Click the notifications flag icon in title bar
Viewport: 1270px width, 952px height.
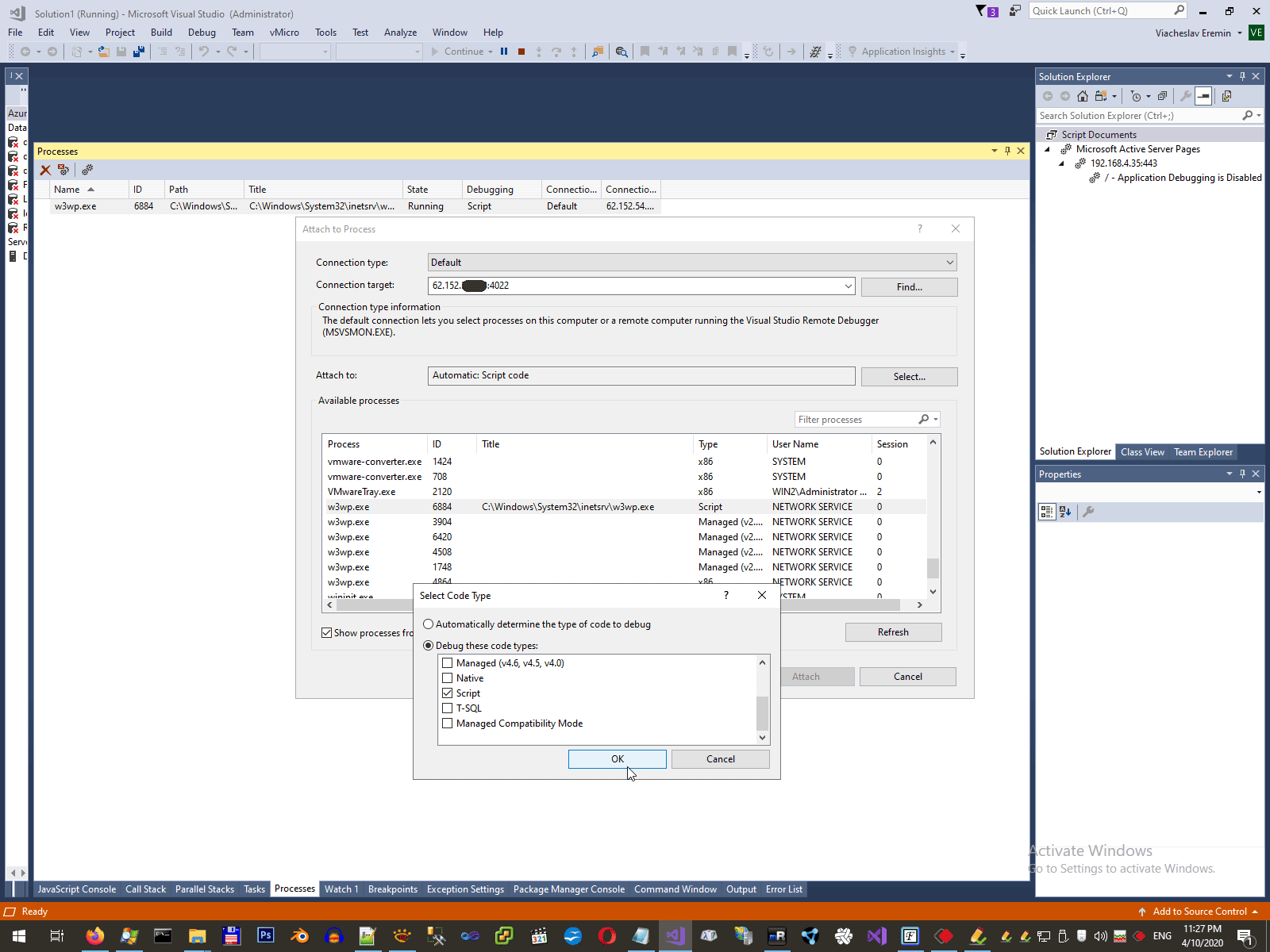[981, 11]
